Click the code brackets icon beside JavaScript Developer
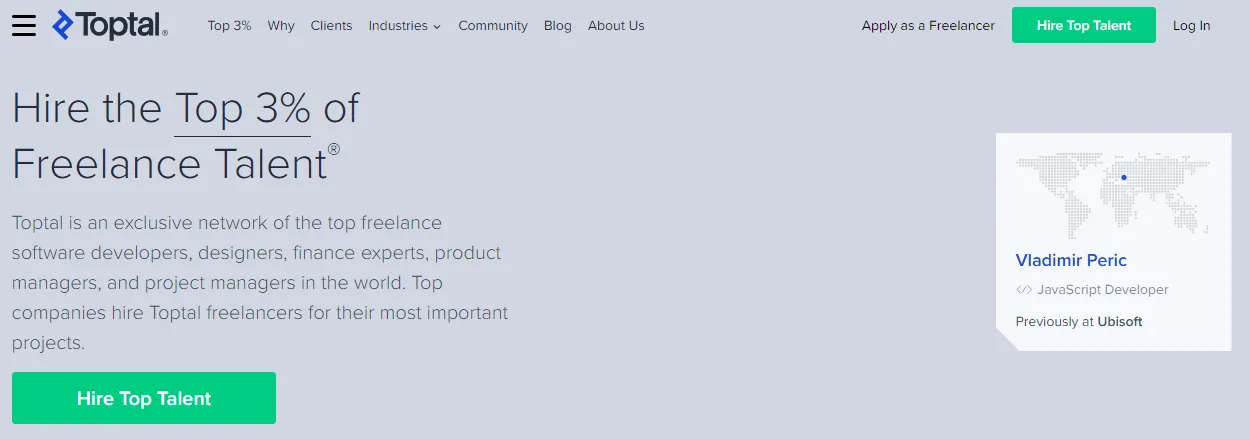 click(x=1023, y=290)
